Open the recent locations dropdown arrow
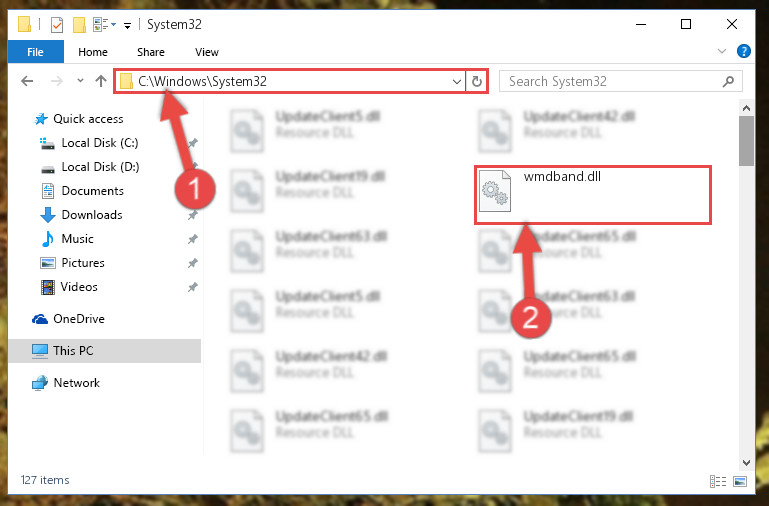 pos(80,81)
